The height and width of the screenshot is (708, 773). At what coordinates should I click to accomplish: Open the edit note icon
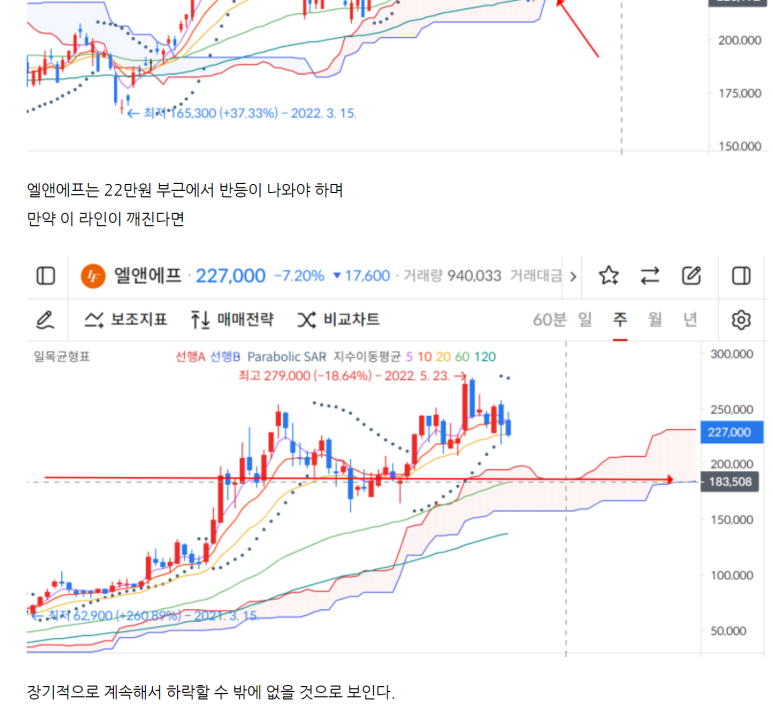click(x=691, y=276)
